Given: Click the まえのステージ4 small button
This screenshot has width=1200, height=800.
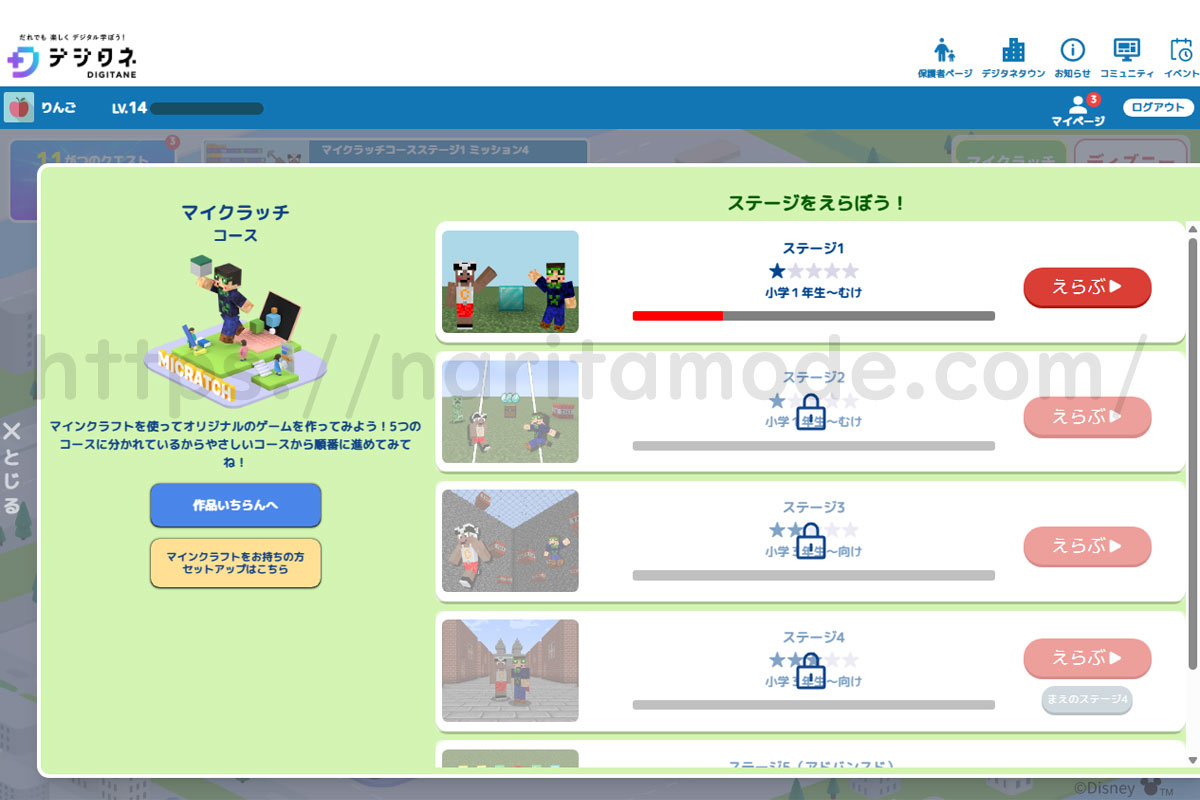Looking at the screenshot, I should click(1087, 700).
